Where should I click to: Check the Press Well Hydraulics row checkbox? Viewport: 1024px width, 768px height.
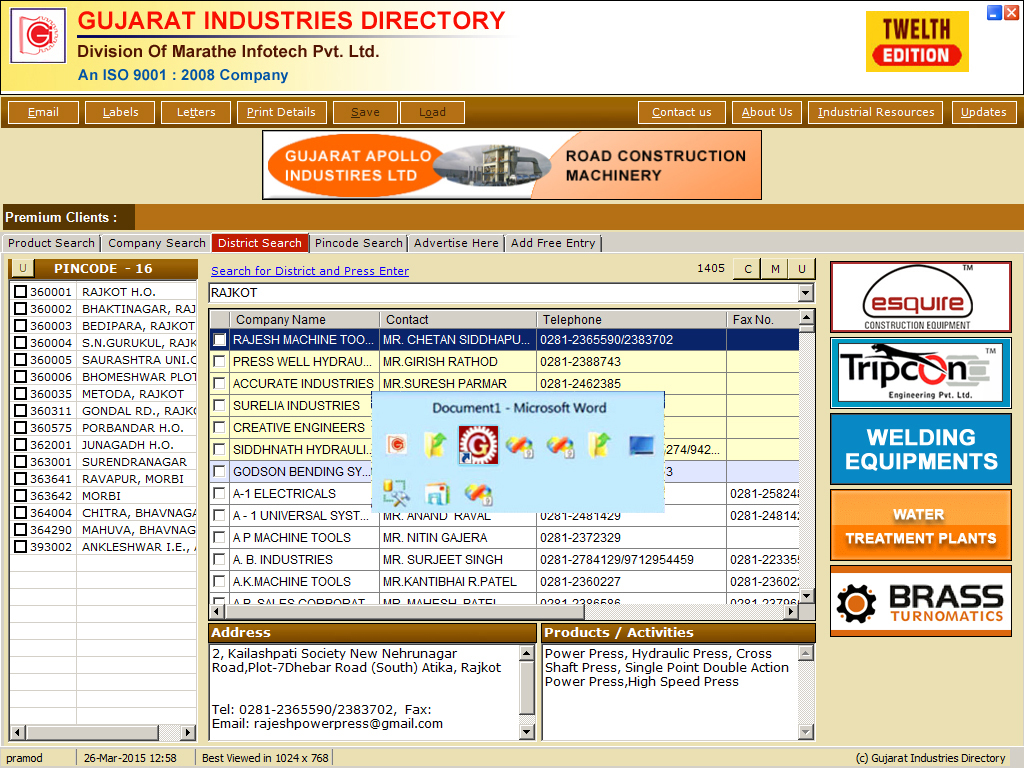(x=219, y=361)
